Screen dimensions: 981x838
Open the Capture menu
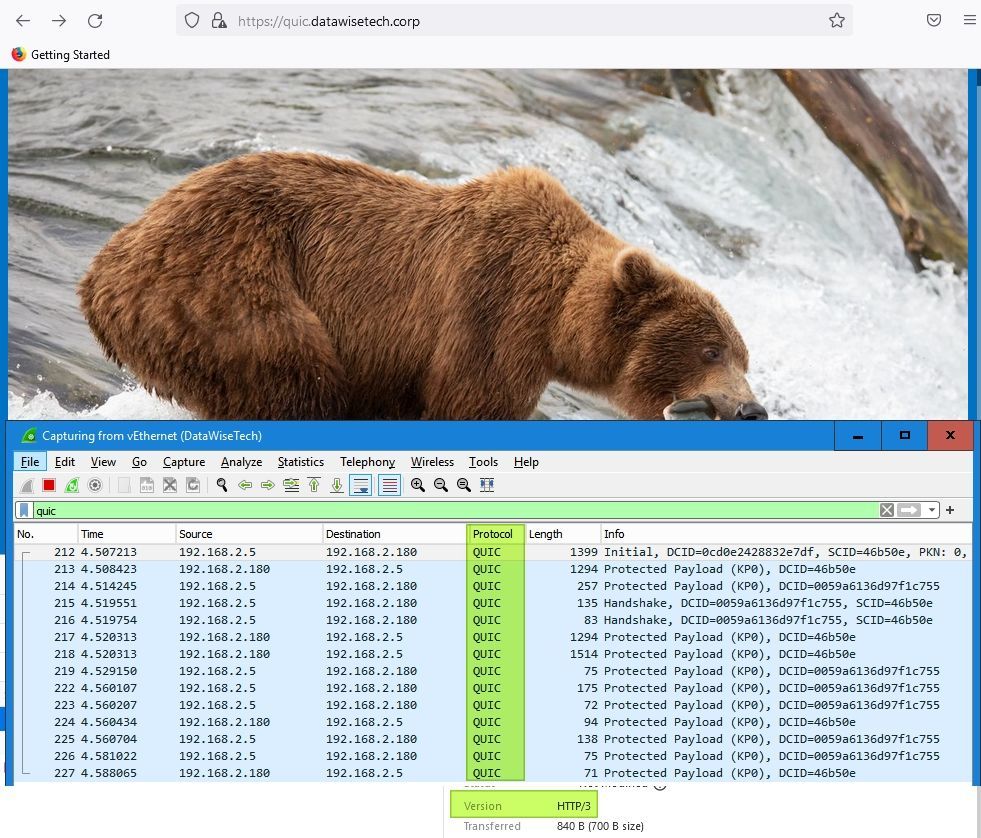coord(184,462)
